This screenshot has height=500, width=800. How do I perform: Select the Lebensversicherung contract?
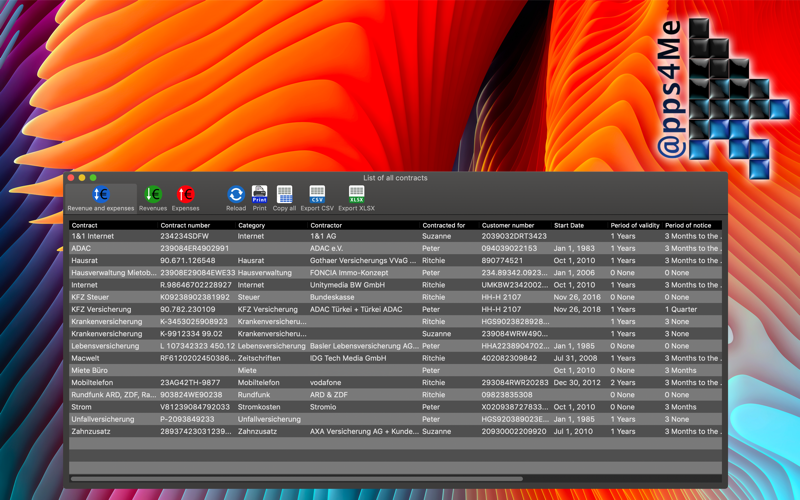coord(395,346)
